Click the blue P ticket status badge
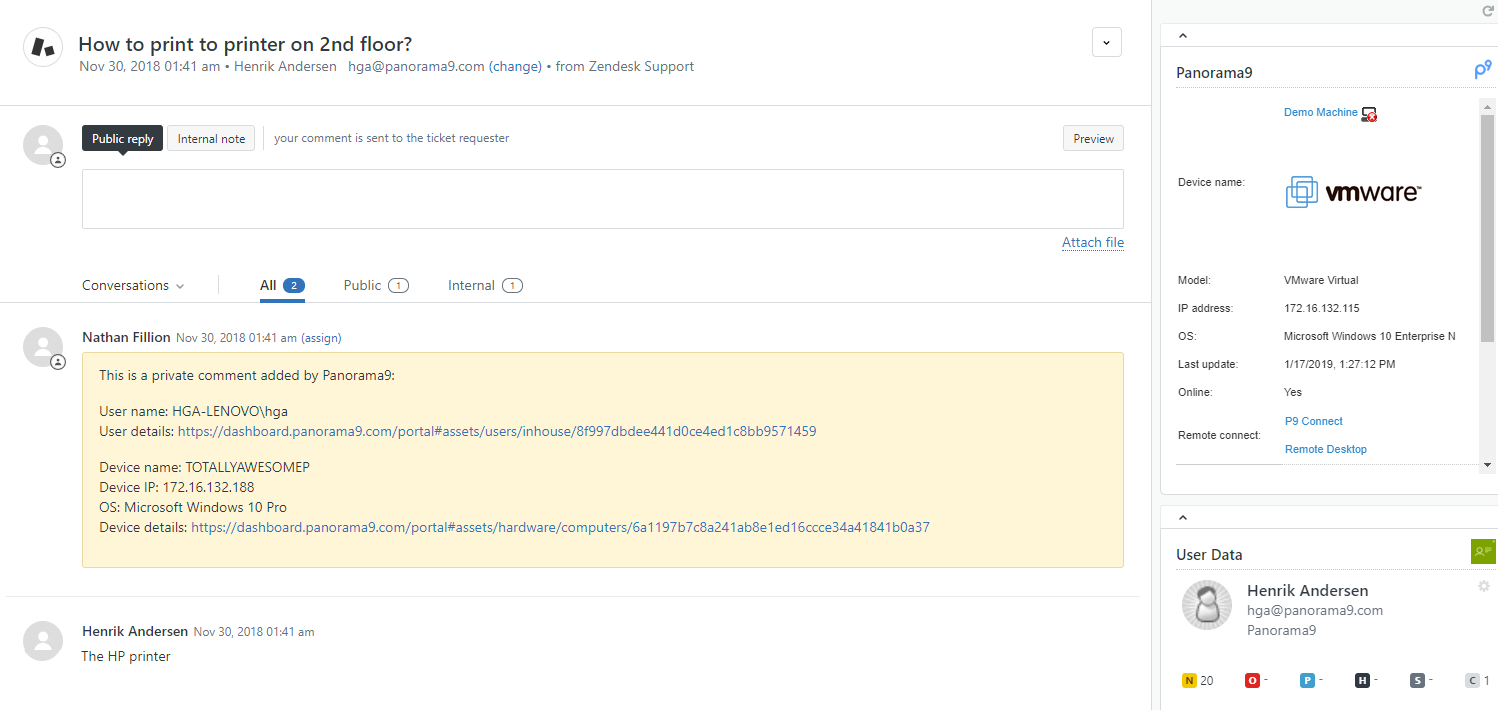Screen dimensions: 1498x710 click(x=1307, y=680)
